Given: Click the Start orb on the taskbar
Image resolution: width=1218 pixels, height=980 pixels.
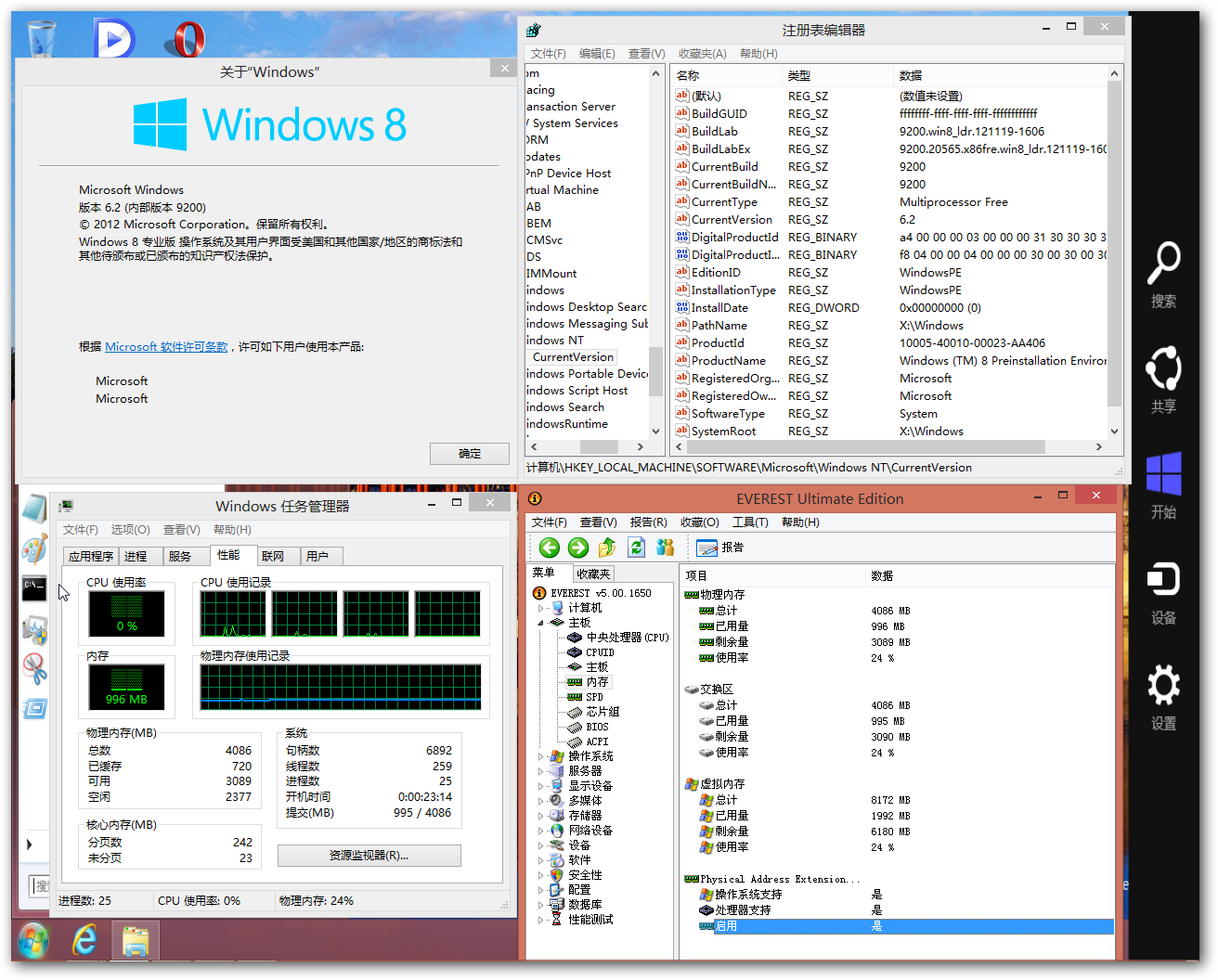Looking at the screenshot, I should [32, 941].
